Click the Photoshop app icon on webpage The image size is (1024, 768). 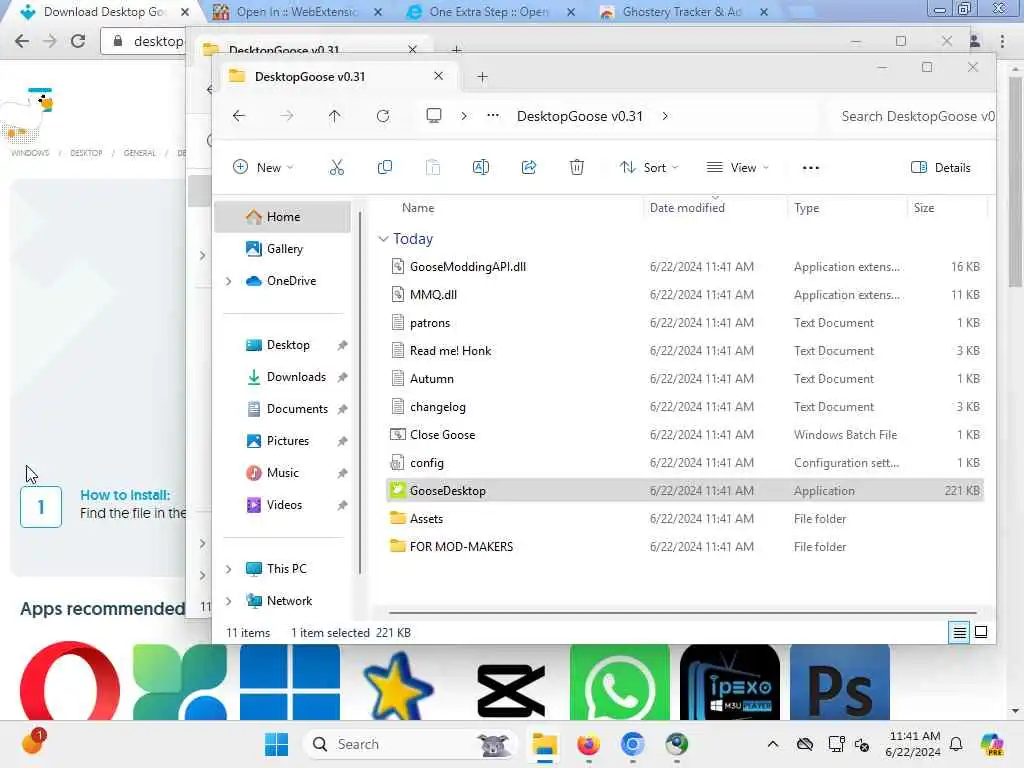point(840,682)
